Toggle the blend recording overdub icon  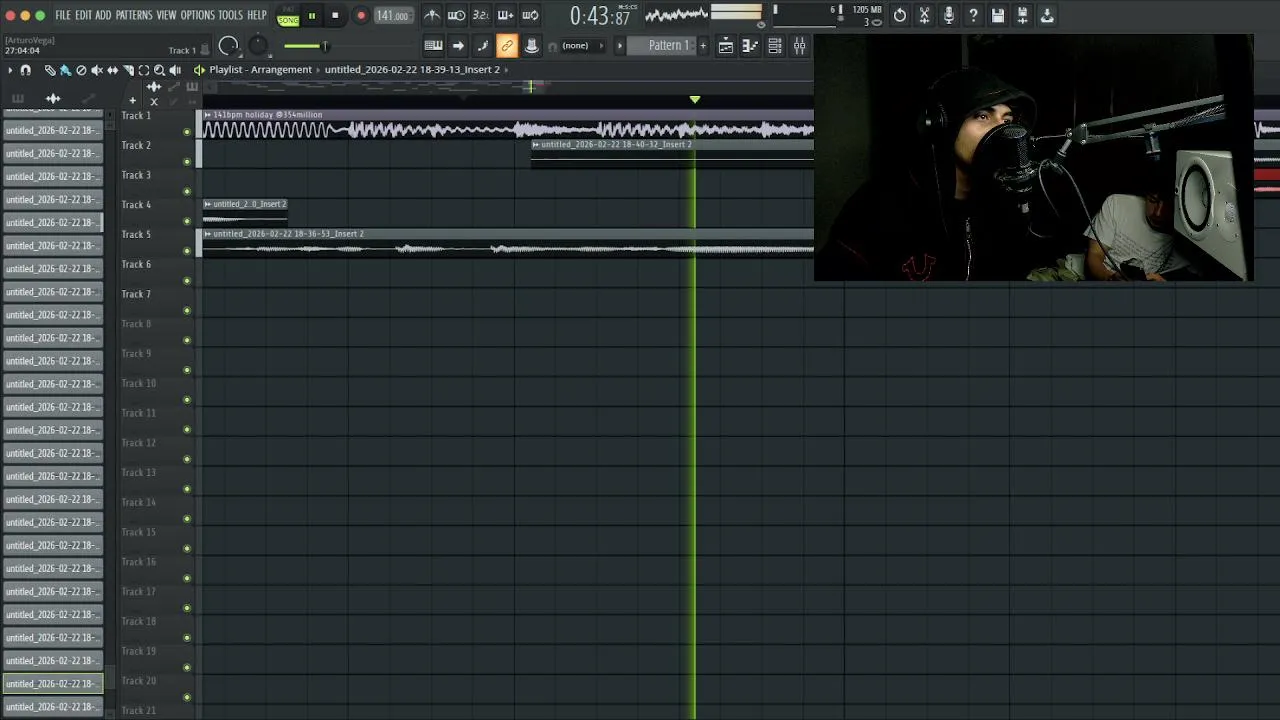point(505,15)
